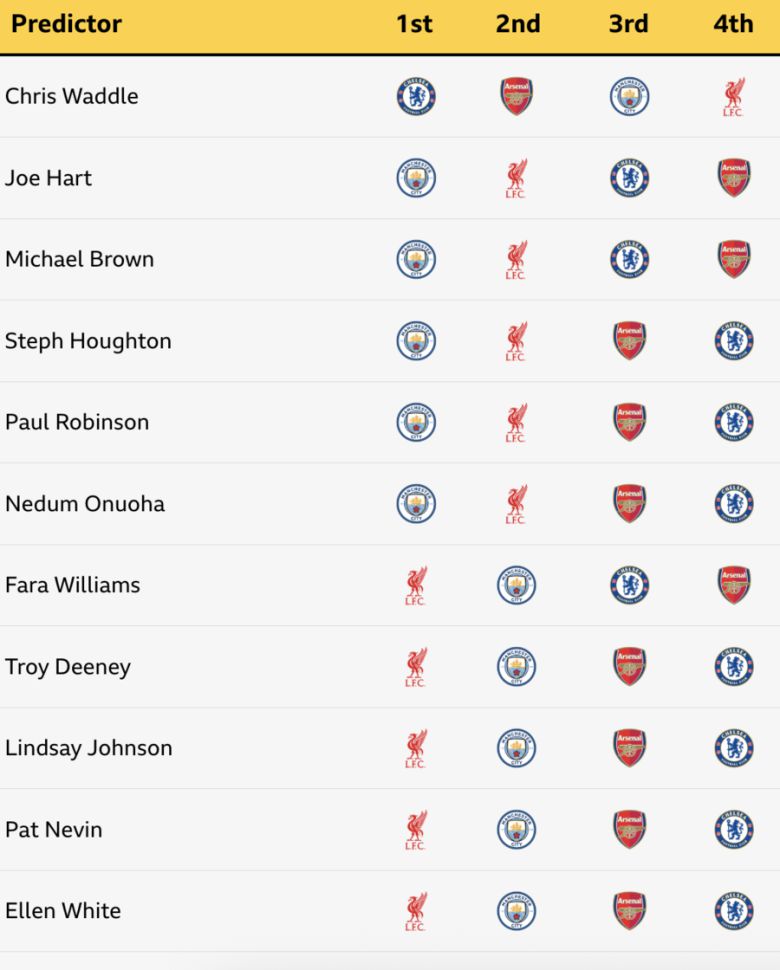Click Paul Robinson's 4th place Chelsea badge
This screenshot has height=970, width=780.
[733, 423]
